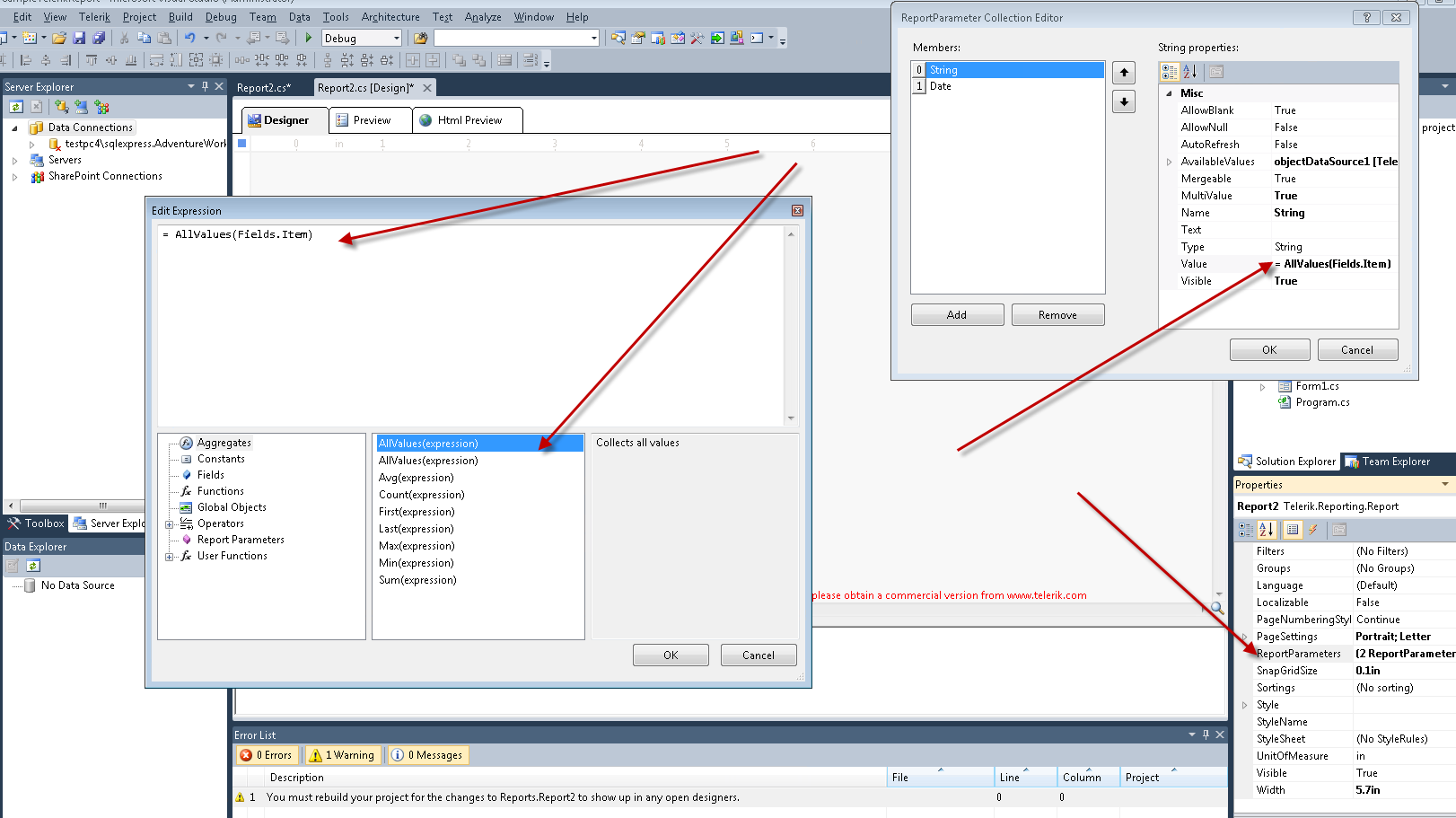Click the Align Lefts layout toolbar icon
This screenshot has height=818, width=1456.
click(25, 60)
